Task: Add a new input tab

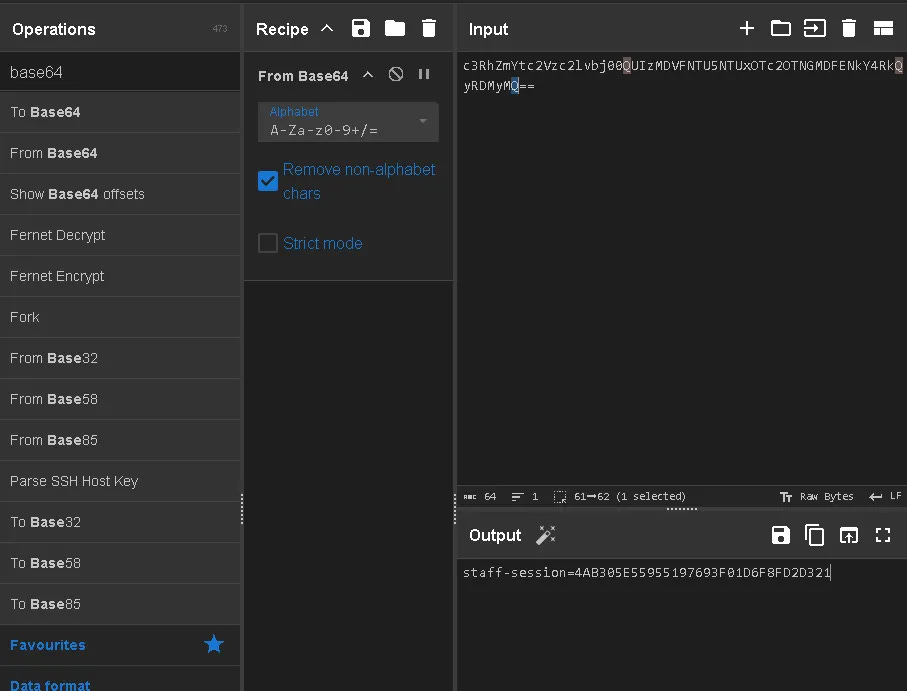Action: 747,28
